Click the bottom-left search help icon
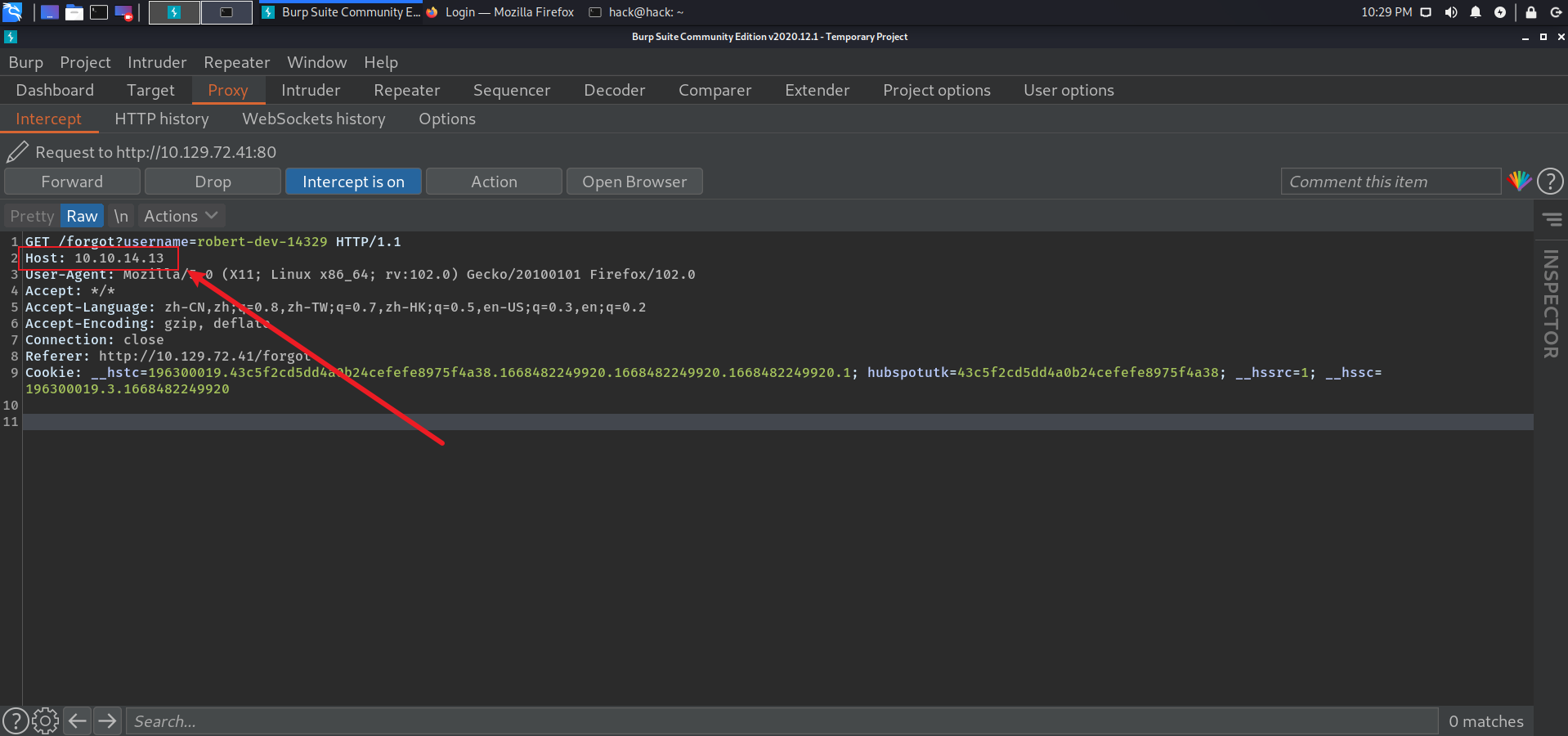The image size is (1568, 736). pyautogui.click(x=16, y=721)
